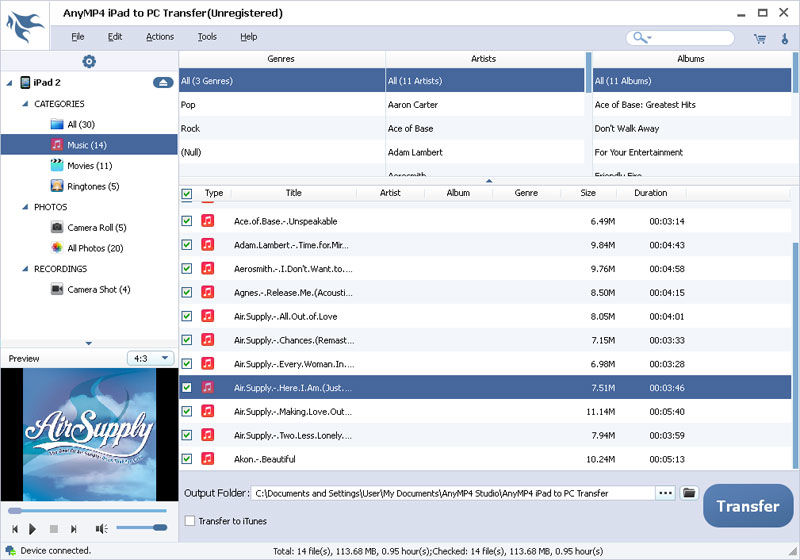Play the preview track

(x=33, y=529)
